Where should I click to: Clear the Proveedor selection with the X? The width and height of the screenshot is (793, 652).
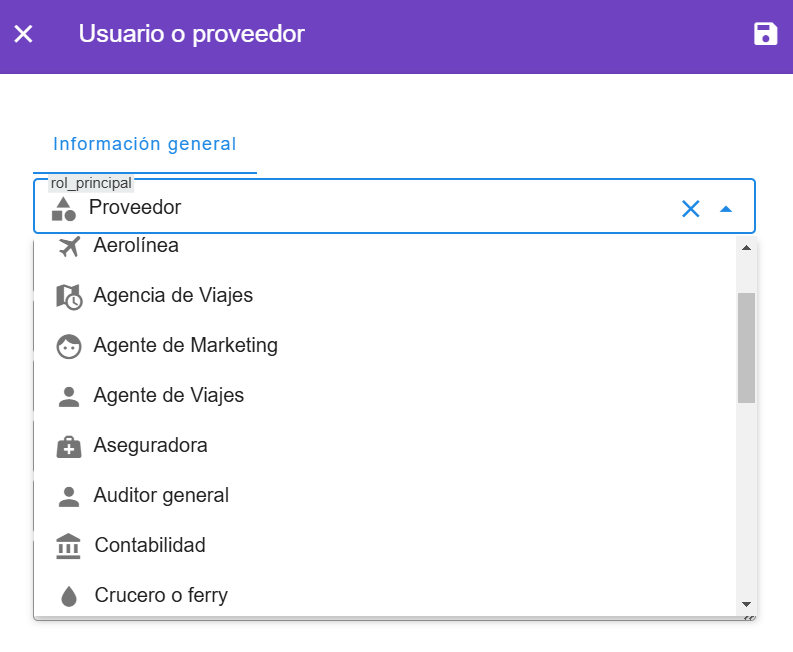click(690, 208)
